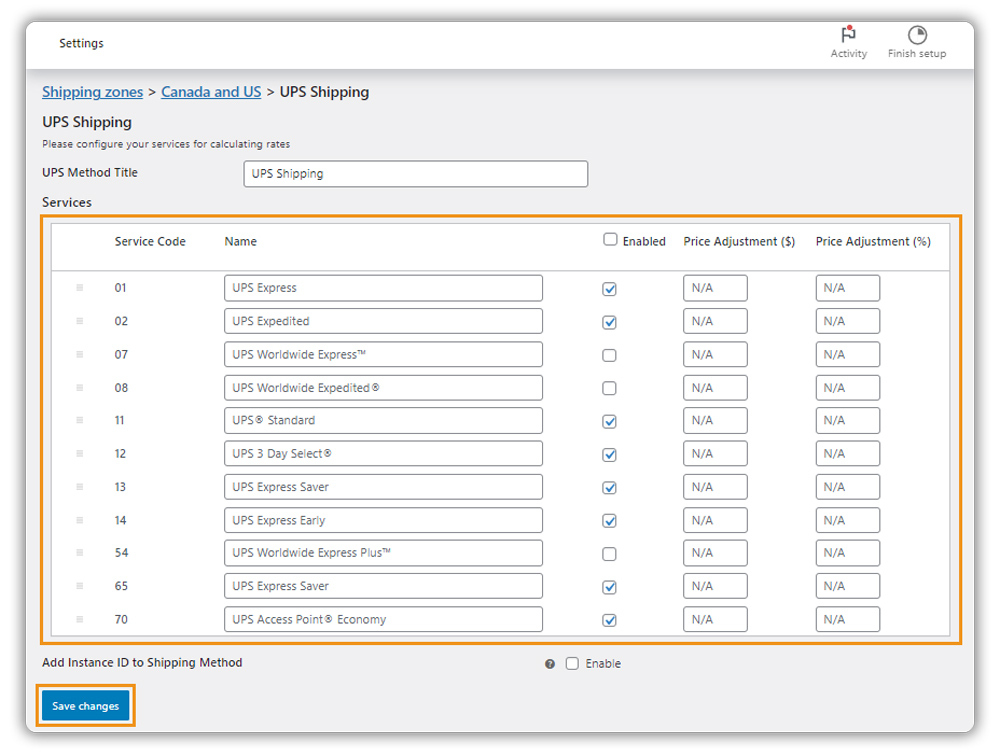1000x756 pixels.
Task: Click the UPS Method Title field
Action: (x=415, y=174)
